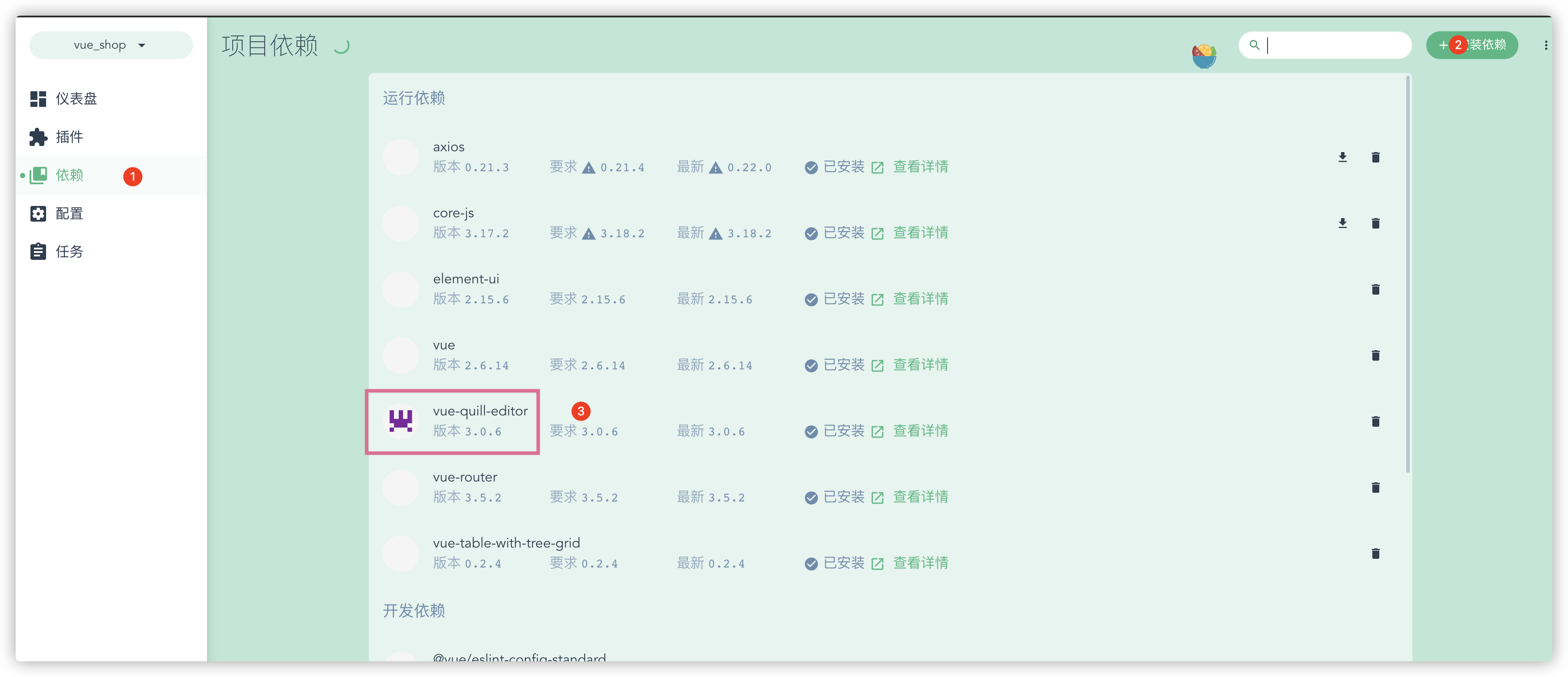
Task: Uninstall vue with trash icon
Action: (x=1375, y=355)
